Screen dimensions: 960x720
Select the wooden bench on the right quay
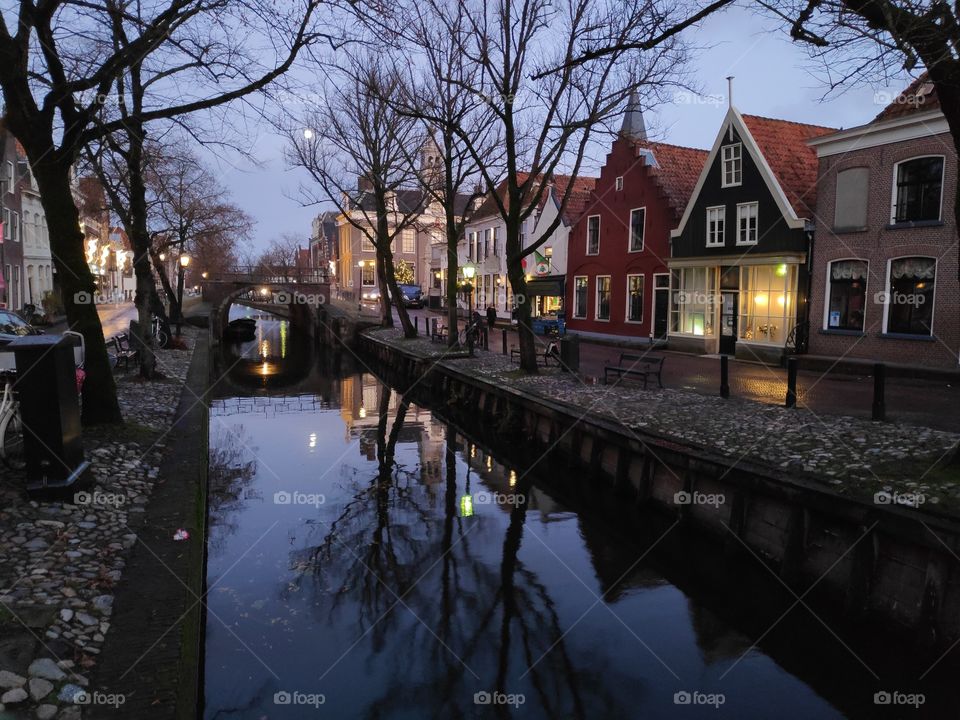coord(634,369)
